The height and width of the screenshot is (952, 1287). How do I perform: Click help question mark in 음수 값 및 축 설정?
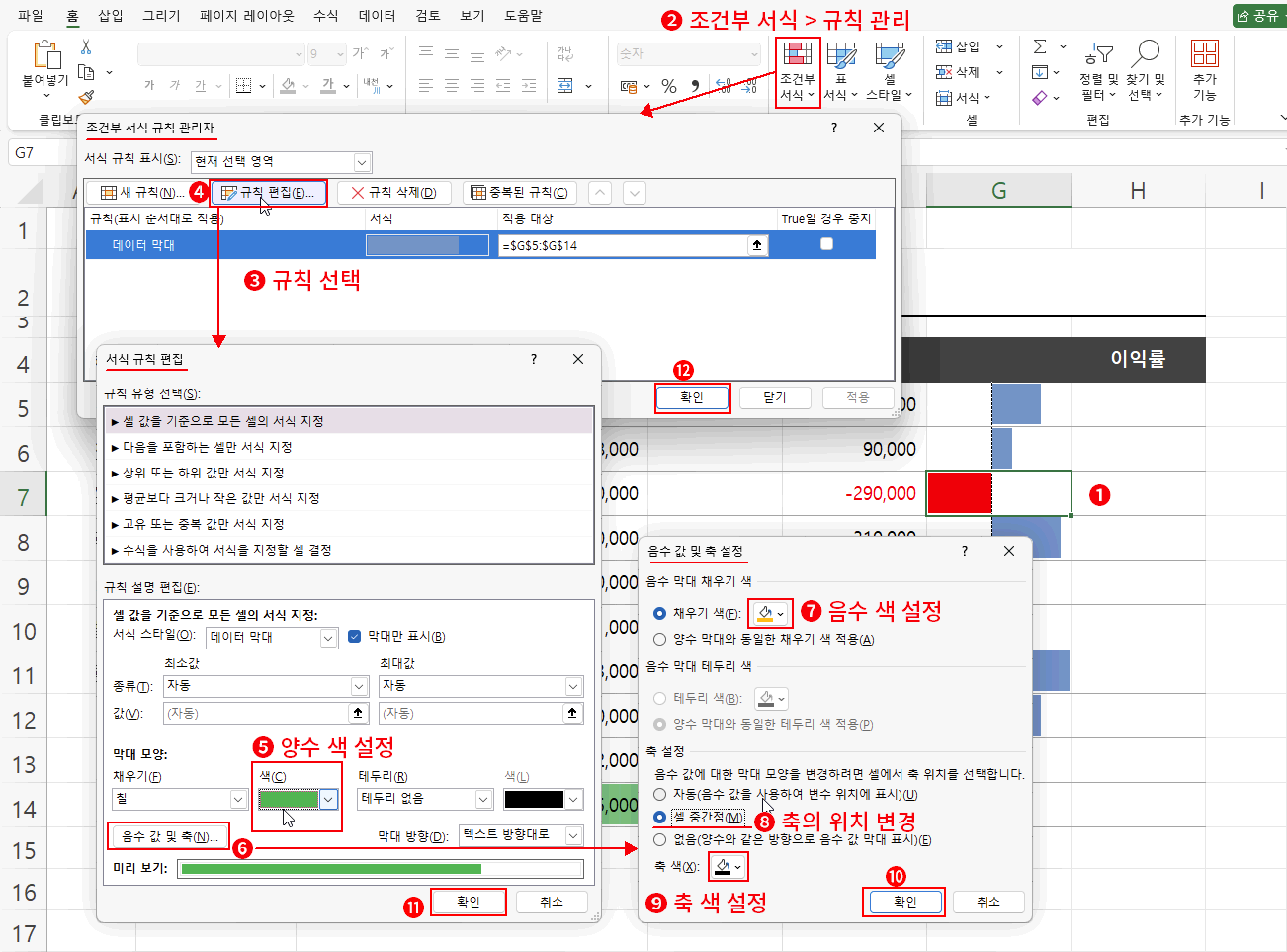point(965,551)
